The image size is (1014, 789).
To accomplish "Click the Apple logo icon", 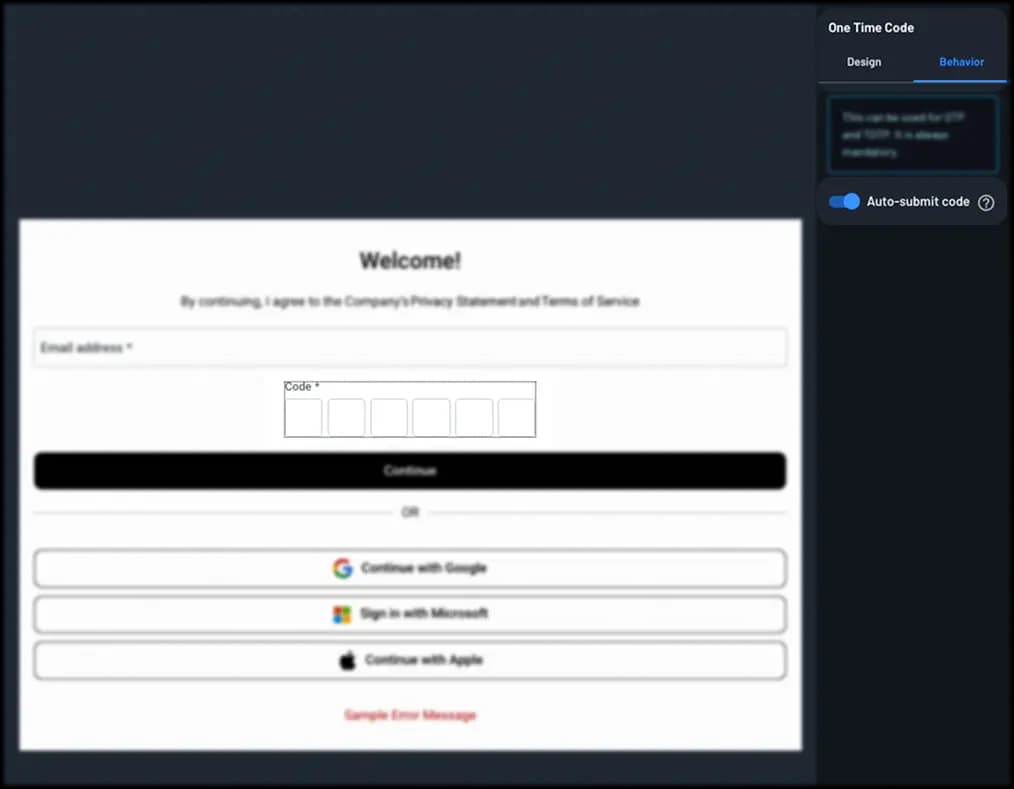I will (x=347, y=660).
